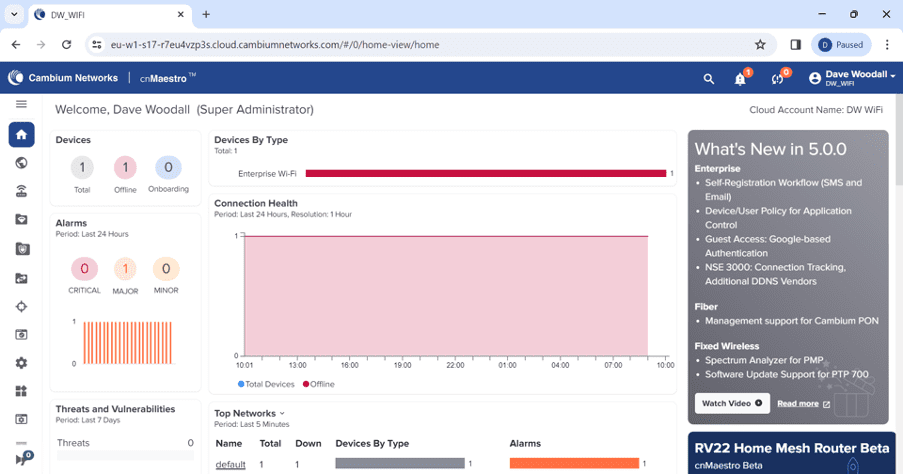The width and height of the screenshot is (904, 474).
Task: Open the Dave Woodall account dropdown
Action: click(852, 78)
